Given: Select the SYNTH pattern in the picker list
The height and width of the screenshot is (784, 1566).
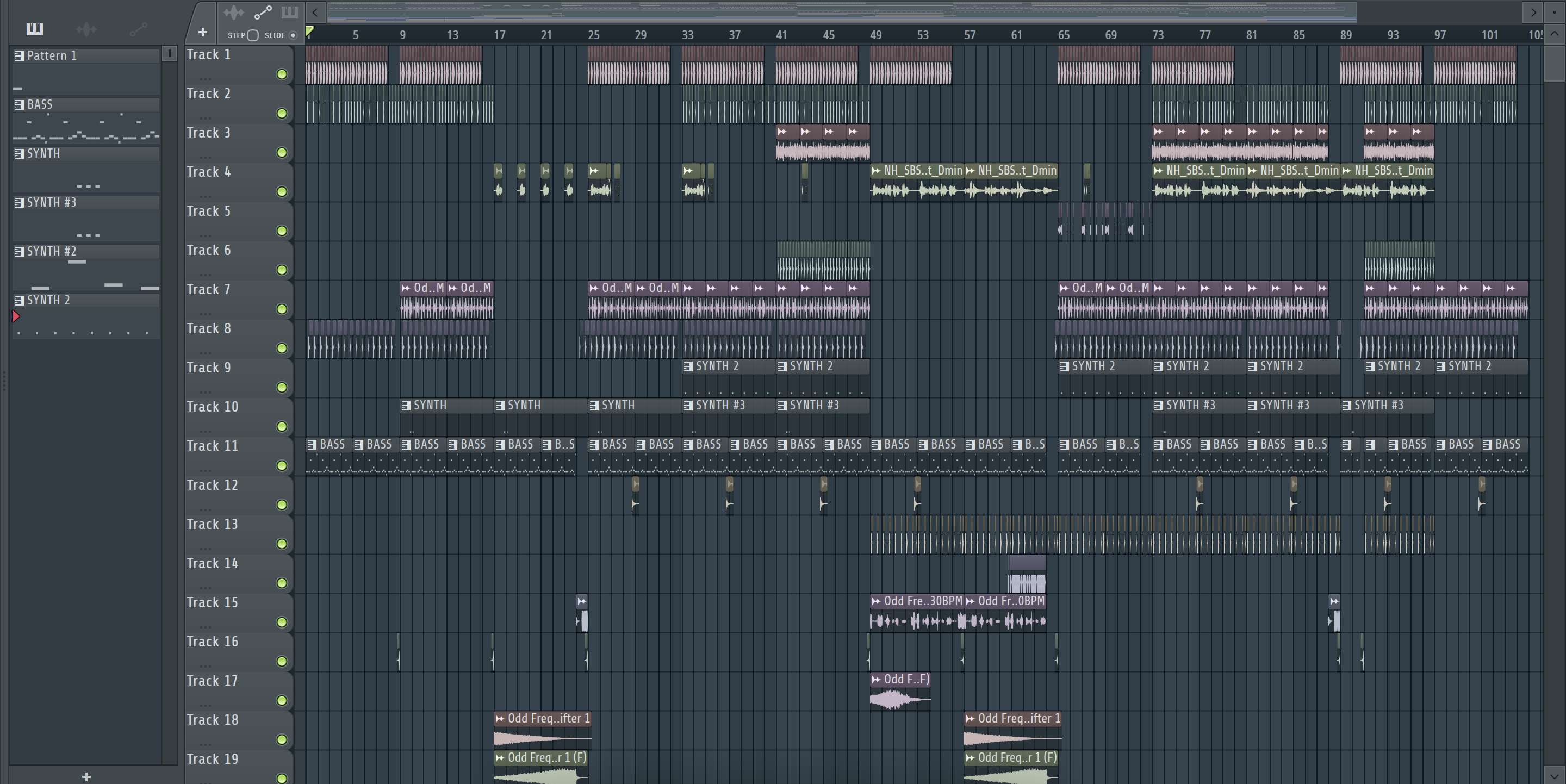Looking at the screenshot, I should [x=86, y=153].
